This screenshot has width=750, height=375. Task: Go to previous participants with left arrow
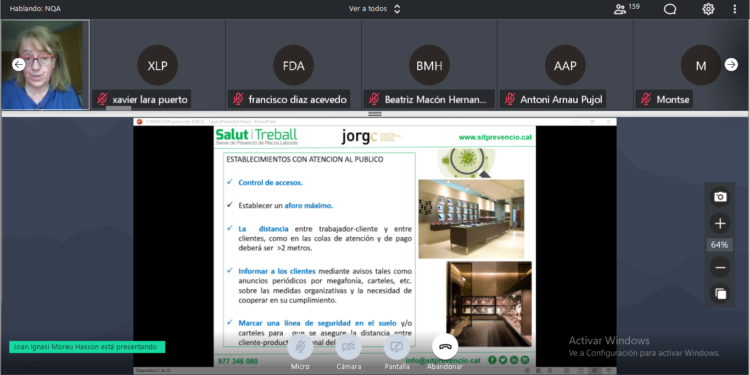click(x=18, y=65)
